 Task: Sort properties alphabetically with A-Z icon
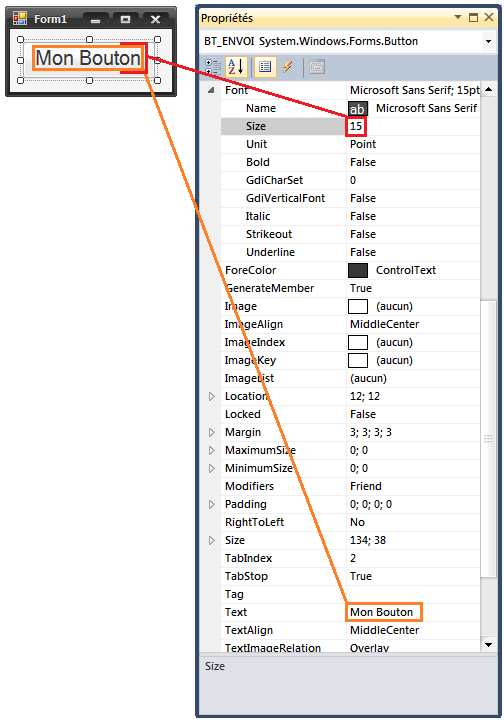(236, 67)
